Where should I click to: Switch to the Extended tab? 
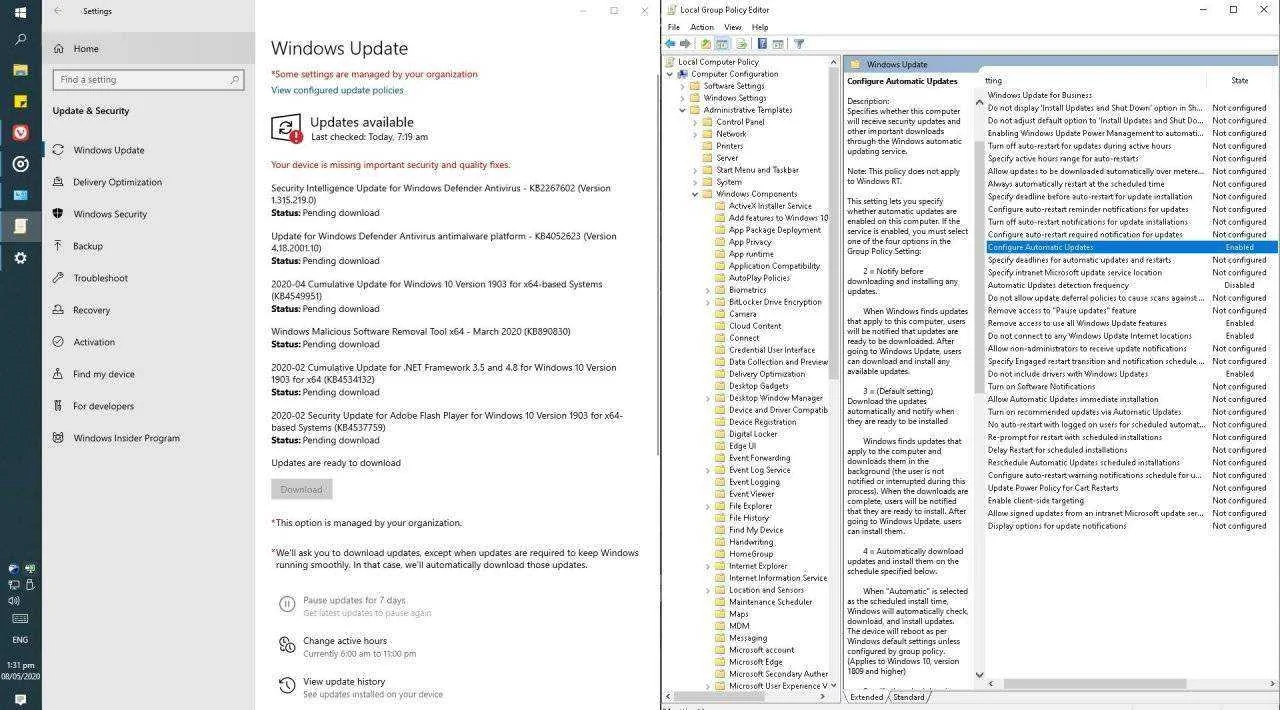pos(866,697)
